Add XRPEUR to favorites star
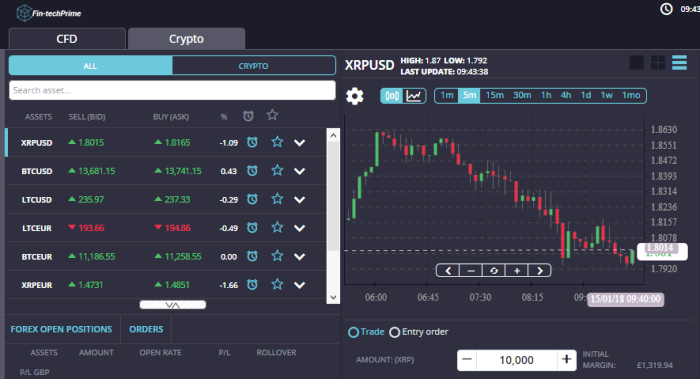 (277, 284)
